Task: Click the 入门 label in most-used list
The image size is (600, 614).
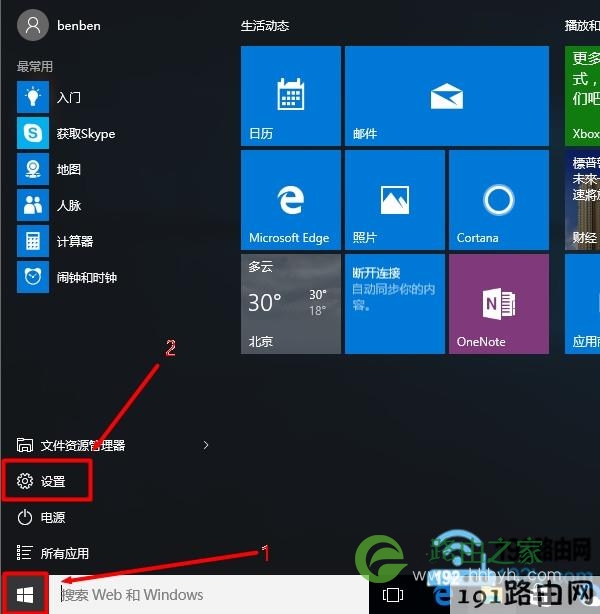Action: point(69,97)
